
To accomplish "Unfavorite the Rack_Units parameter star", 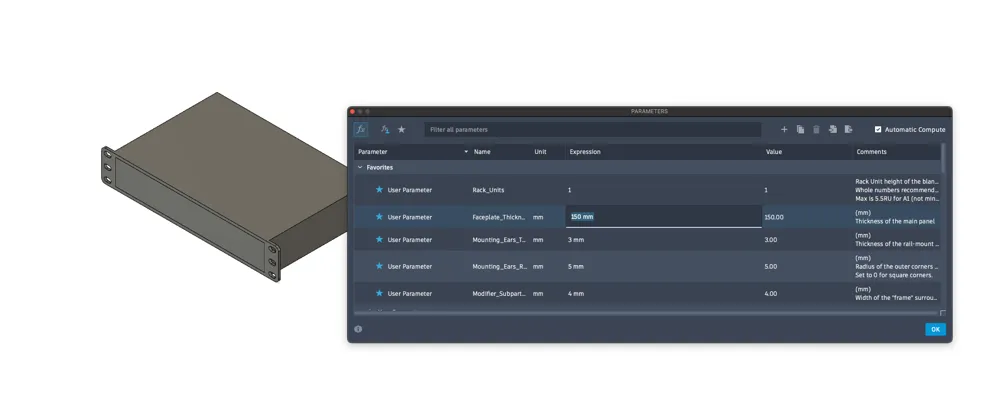I will tap(379, 190).
